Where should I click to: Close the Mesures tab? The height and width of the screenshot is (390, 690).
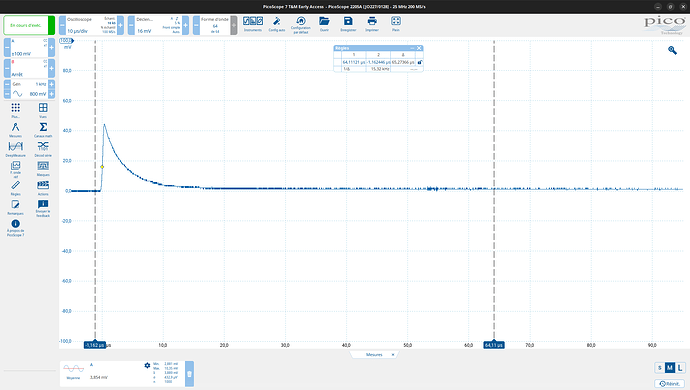tap(393, 355)
